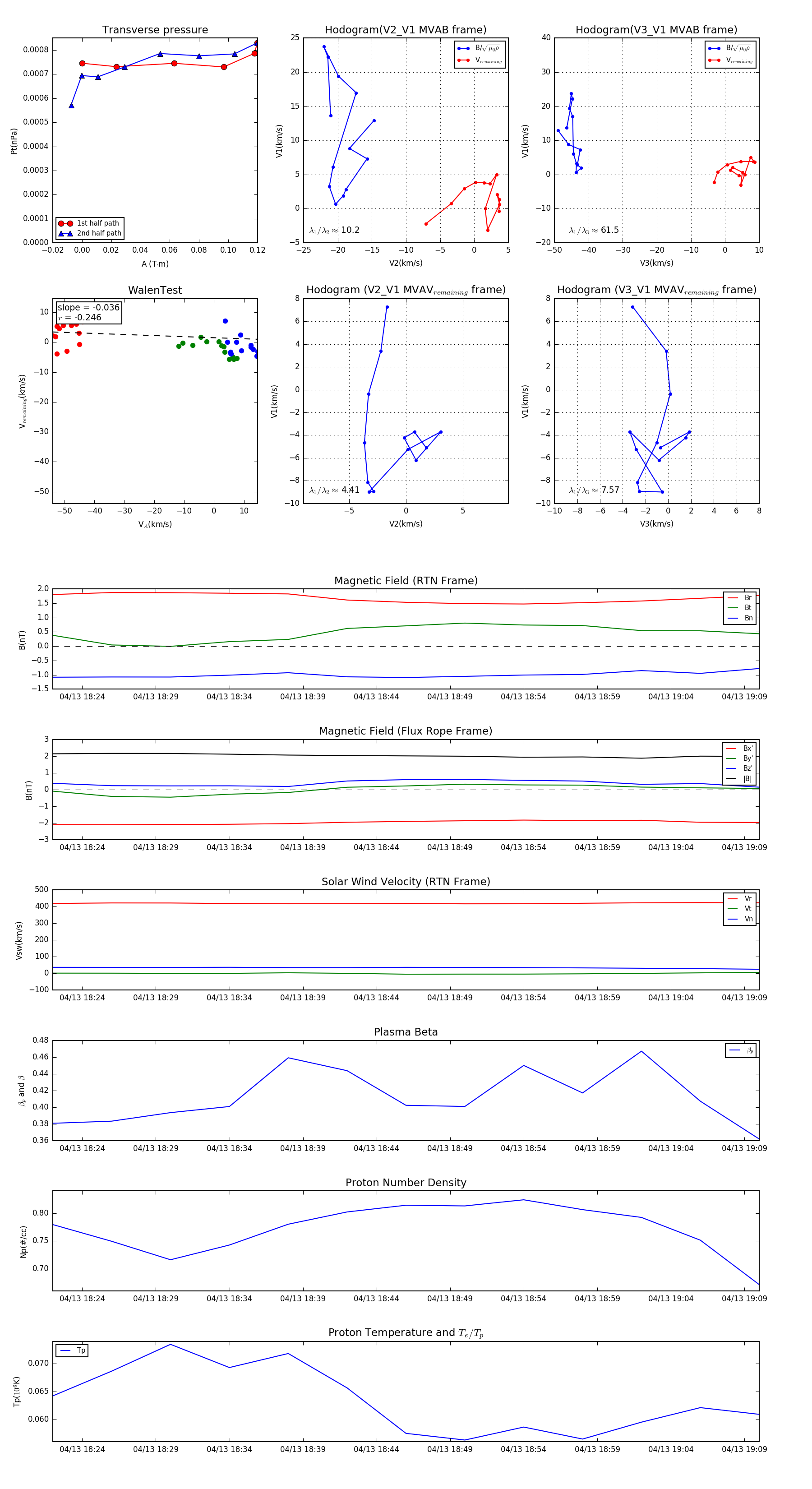Click the 'V_A(km/s)' x-axis label of WalenTest
This screenshot has width=812, height=1489.
155,524
